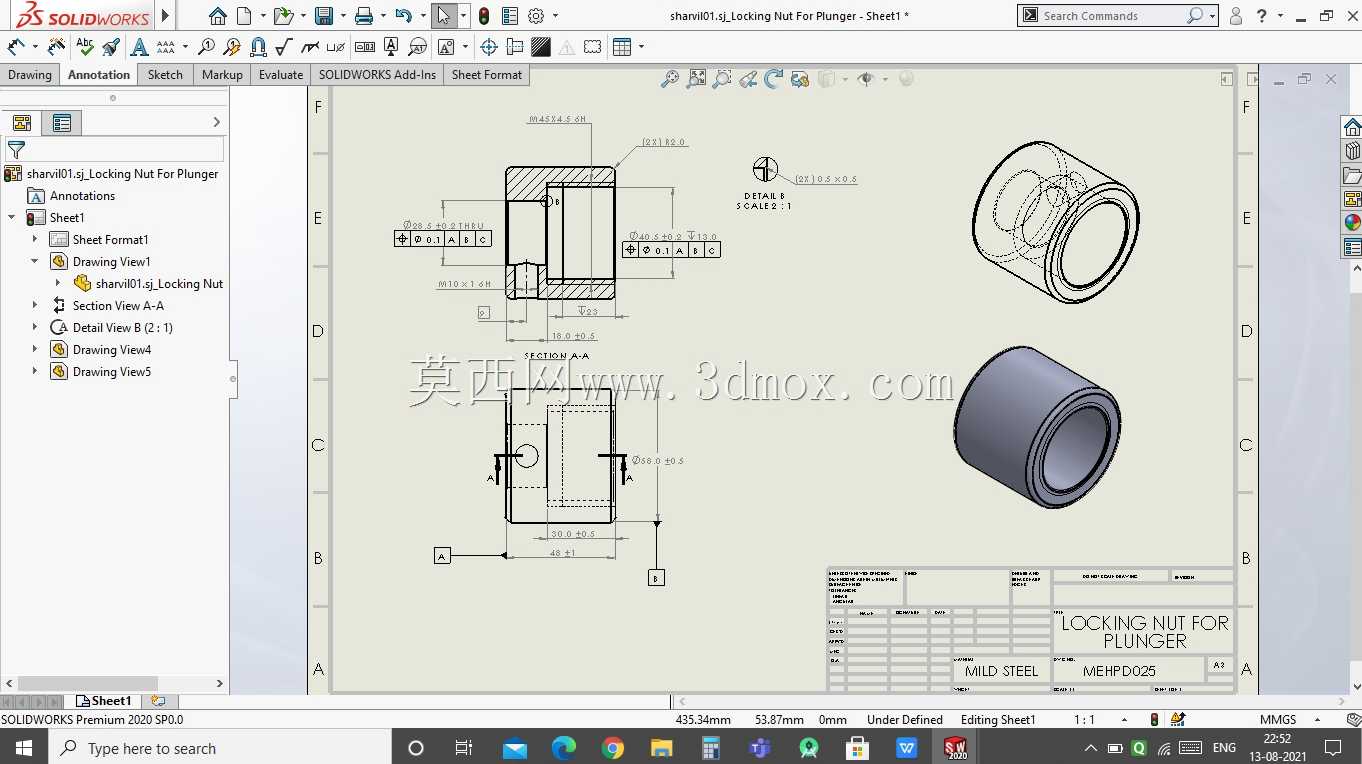Screen dimensions: 1362x764
Task: Open Google Chrome from the taskbar
Action: (x=613, y=748)
